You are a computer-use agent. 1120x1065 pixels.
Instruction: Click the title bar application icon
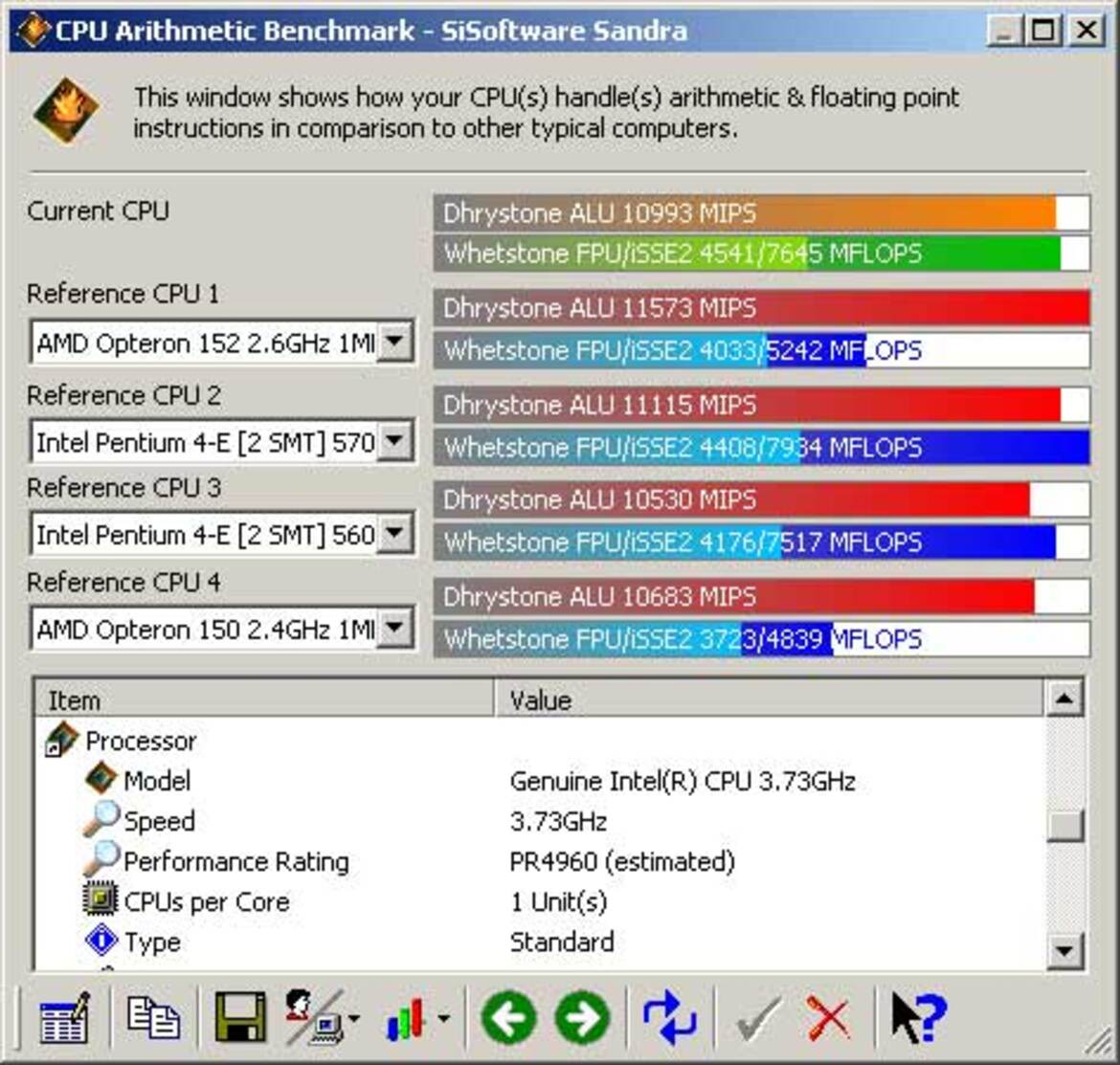click(x=33, y=30)
